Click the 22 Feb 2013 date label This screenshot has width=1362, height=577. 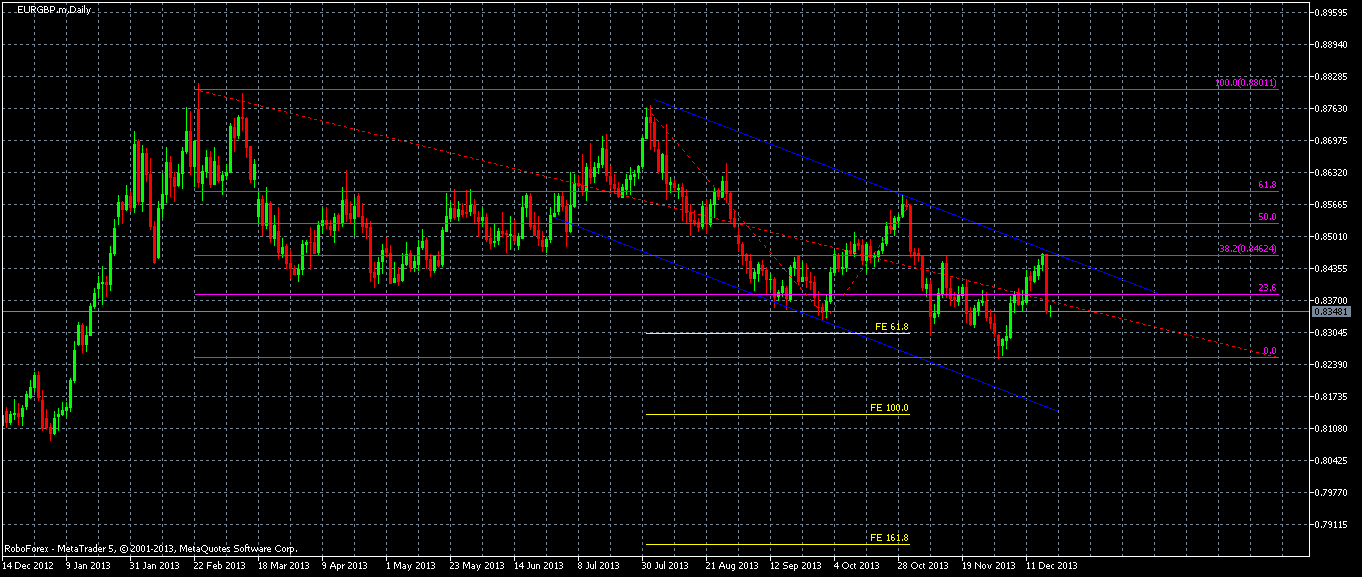pyautogui.click(x=218, y=565)
